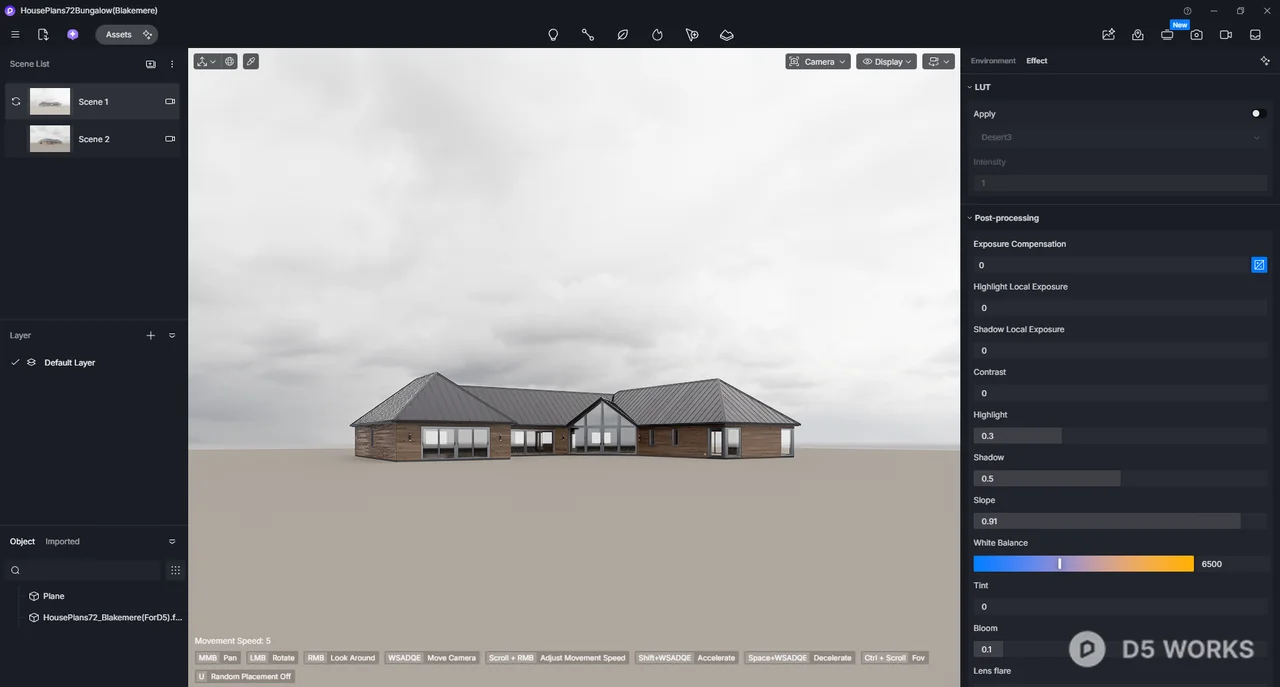Click the White Balance 6500 value
The height and width of the screenshot is (687, 1280).
point(1212,564)
